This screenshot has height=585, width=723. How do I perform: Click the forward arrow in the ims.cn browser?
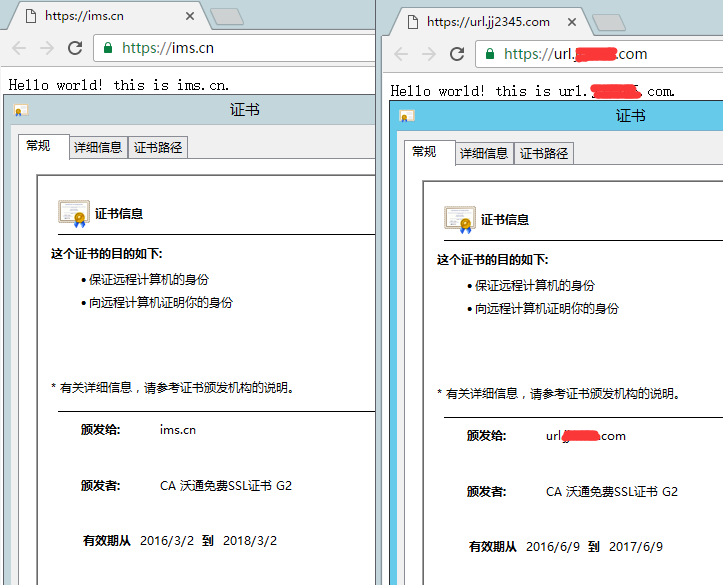[x=46, y=48]
